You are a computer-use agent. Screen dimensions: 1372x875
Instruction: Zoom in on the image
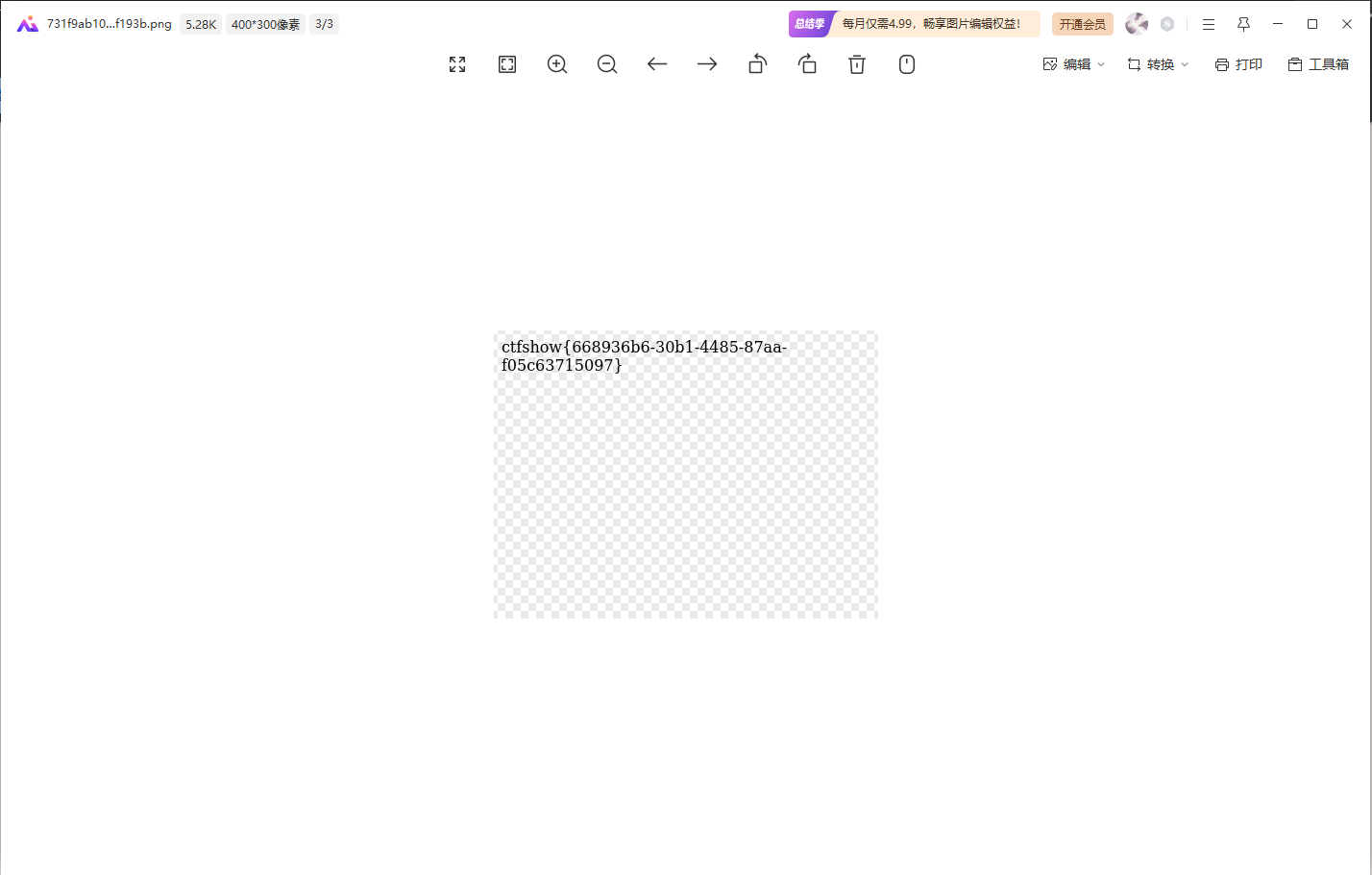(x=557, y=64)
